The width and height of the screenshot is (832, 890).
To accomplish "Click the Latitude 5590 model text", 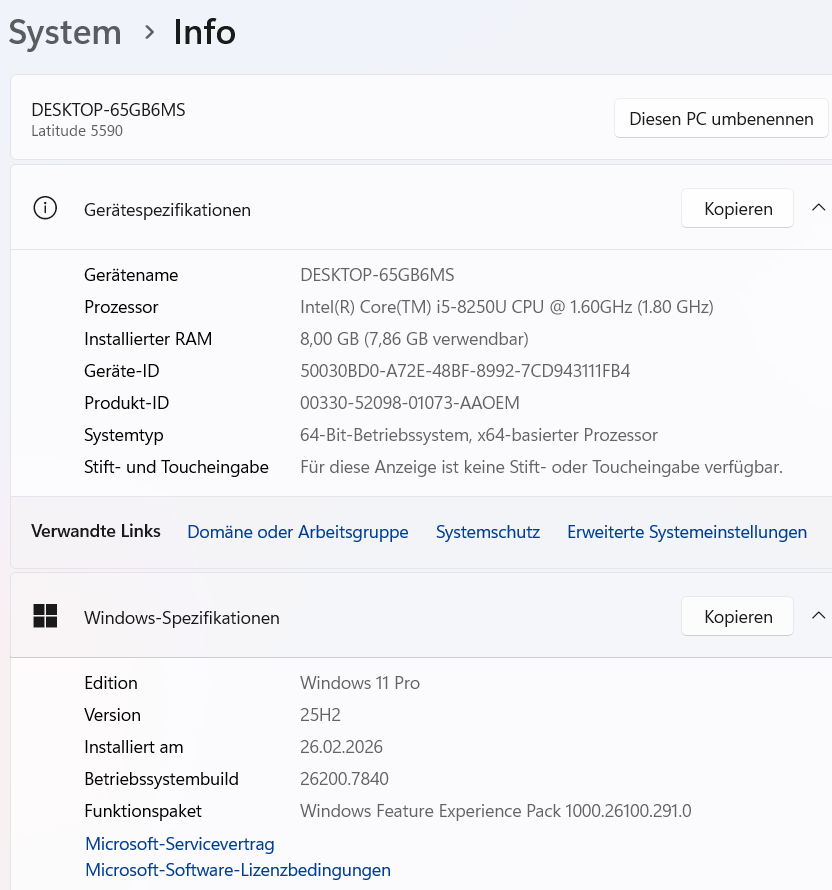I will point(77,131).
